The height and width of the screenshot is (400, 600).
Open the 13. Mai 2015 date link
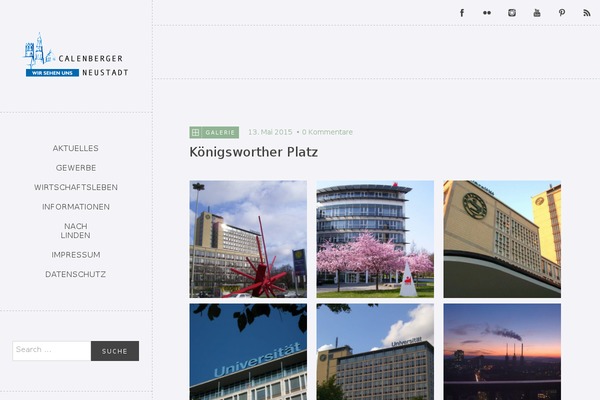tap(270, 132)
